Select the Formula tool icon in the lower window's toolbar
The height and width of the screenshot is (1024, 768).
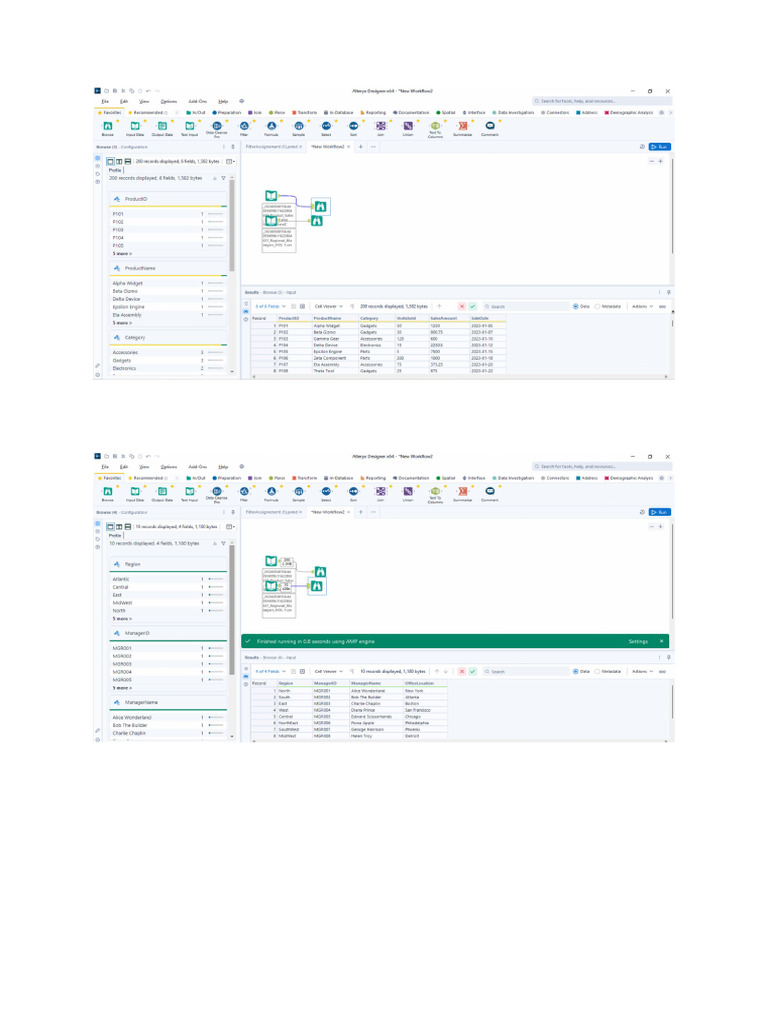(271, 492)
